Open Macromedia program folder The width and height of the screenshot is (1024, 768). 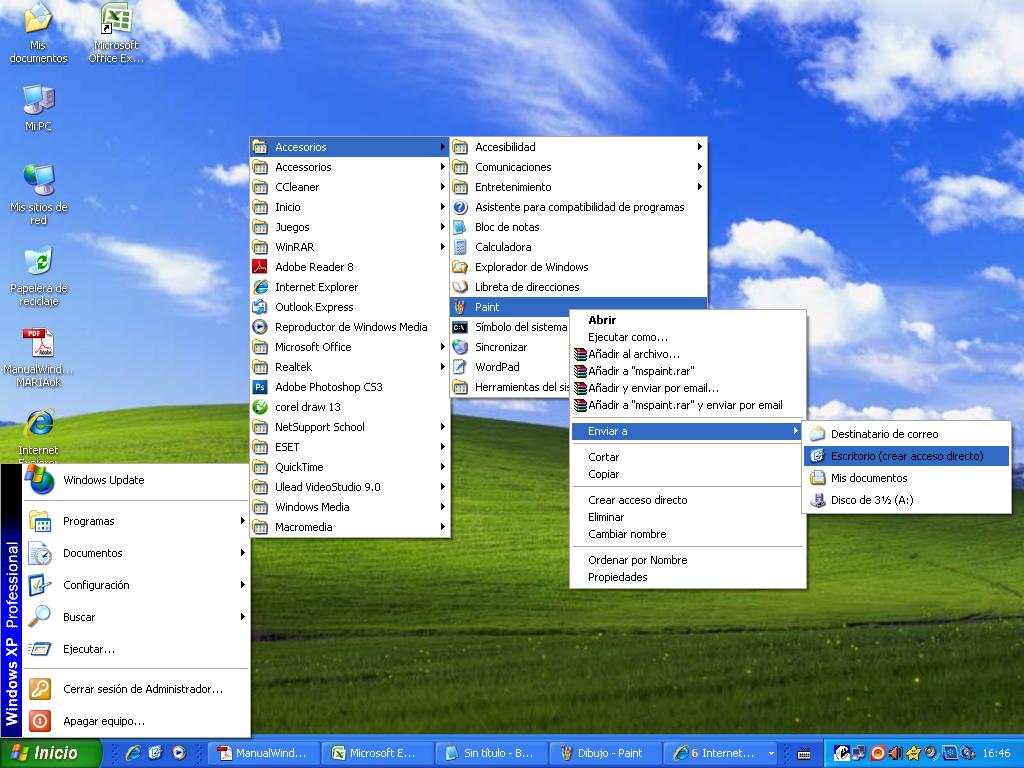click(x=350, y=527)
